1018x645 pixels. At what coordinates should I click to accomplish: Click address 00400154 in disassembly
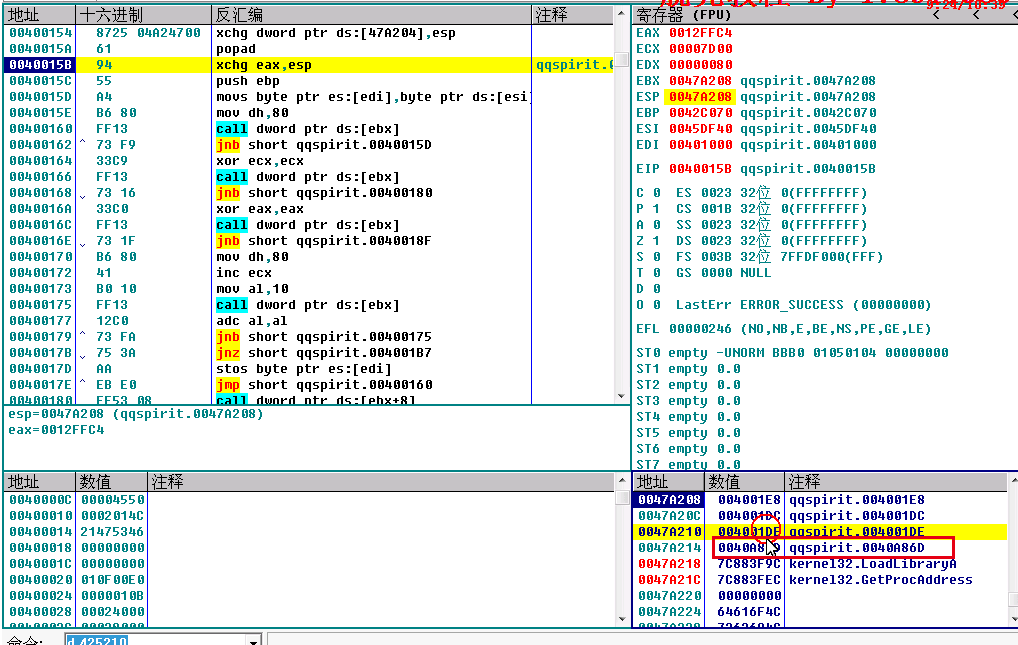pos(40,32)
